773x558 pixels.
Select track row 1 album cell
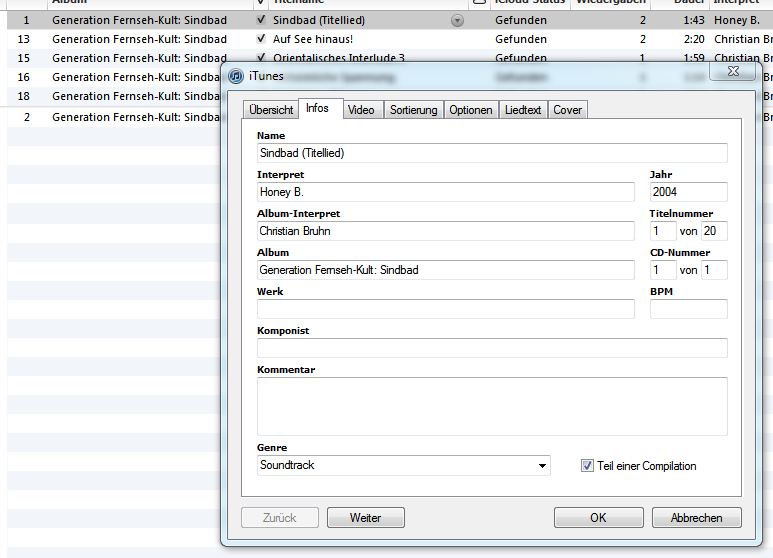pos(140,20)
